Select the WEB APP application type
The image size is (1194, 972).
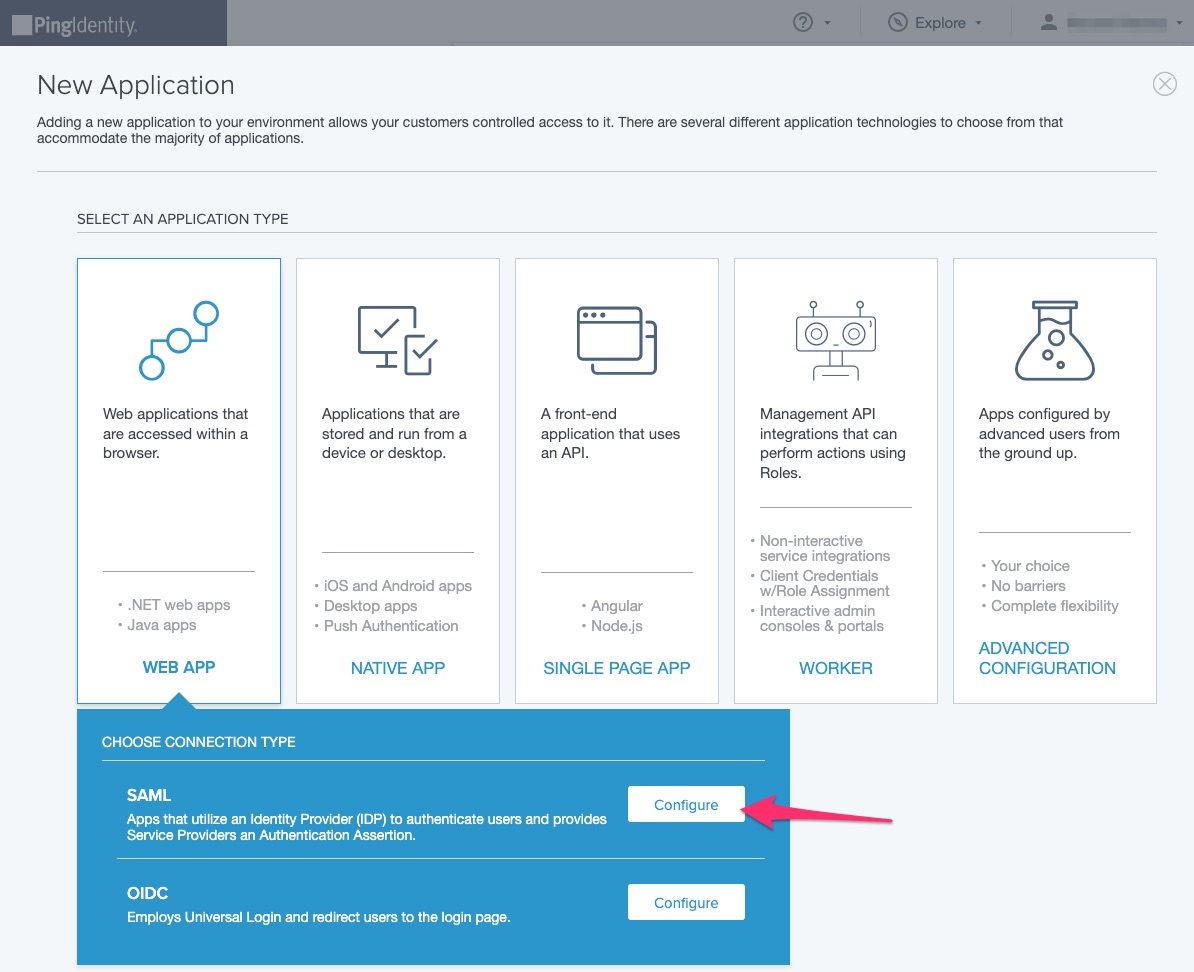tap(178, 667)
